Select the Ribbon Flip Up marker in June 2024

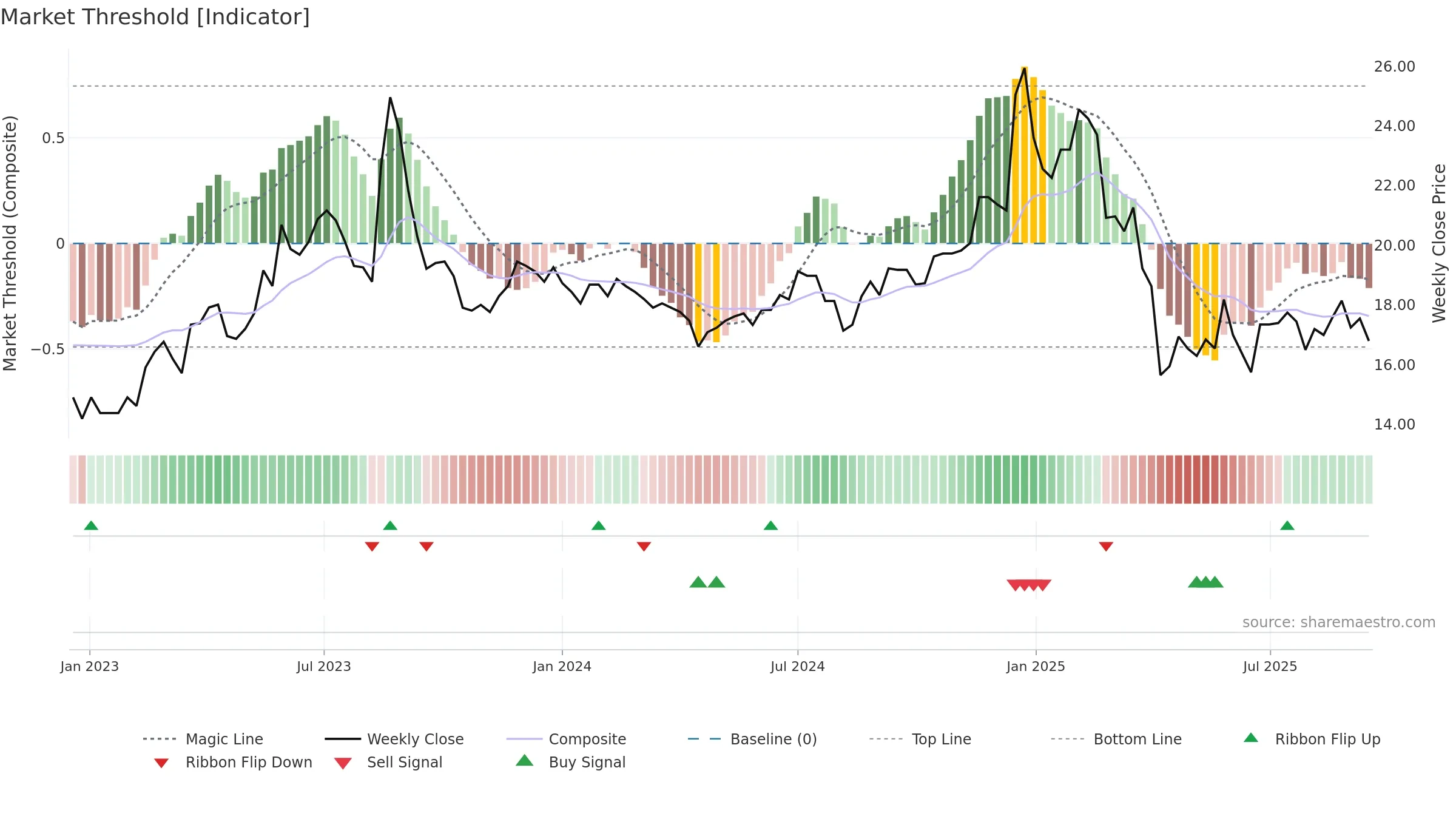tap(770, 525)
